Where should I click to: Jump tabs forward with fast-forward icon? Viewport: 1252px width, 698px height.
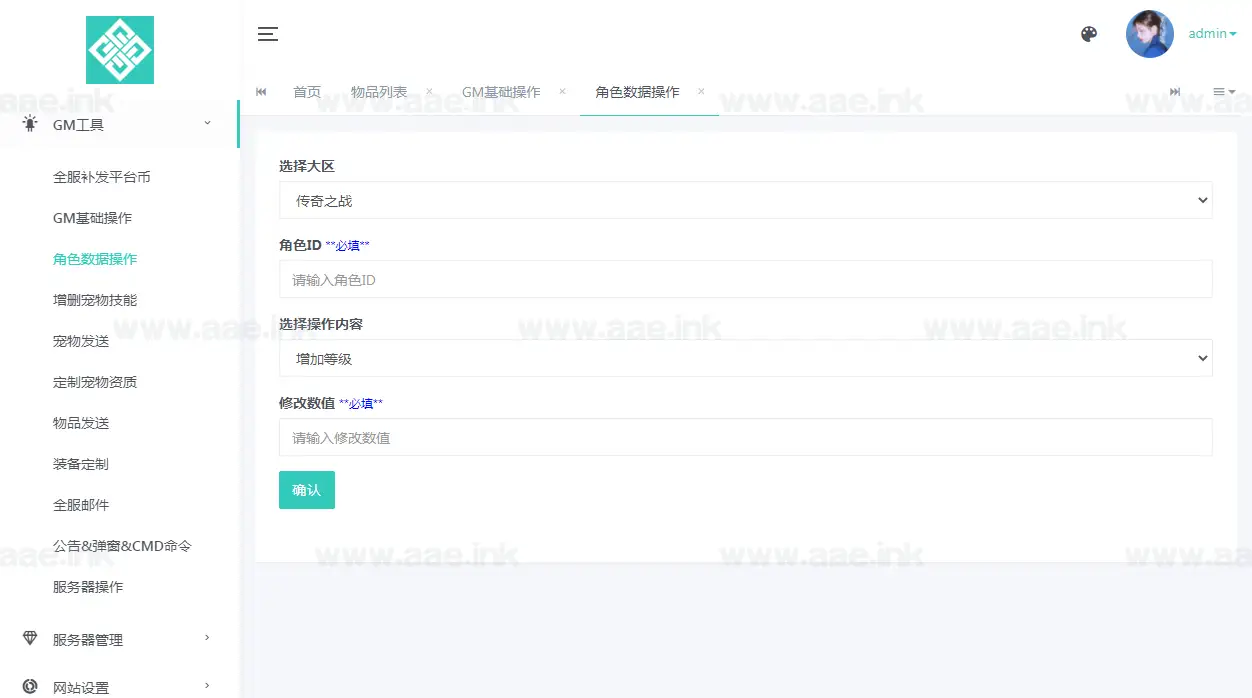click(x=1175, y=92)
